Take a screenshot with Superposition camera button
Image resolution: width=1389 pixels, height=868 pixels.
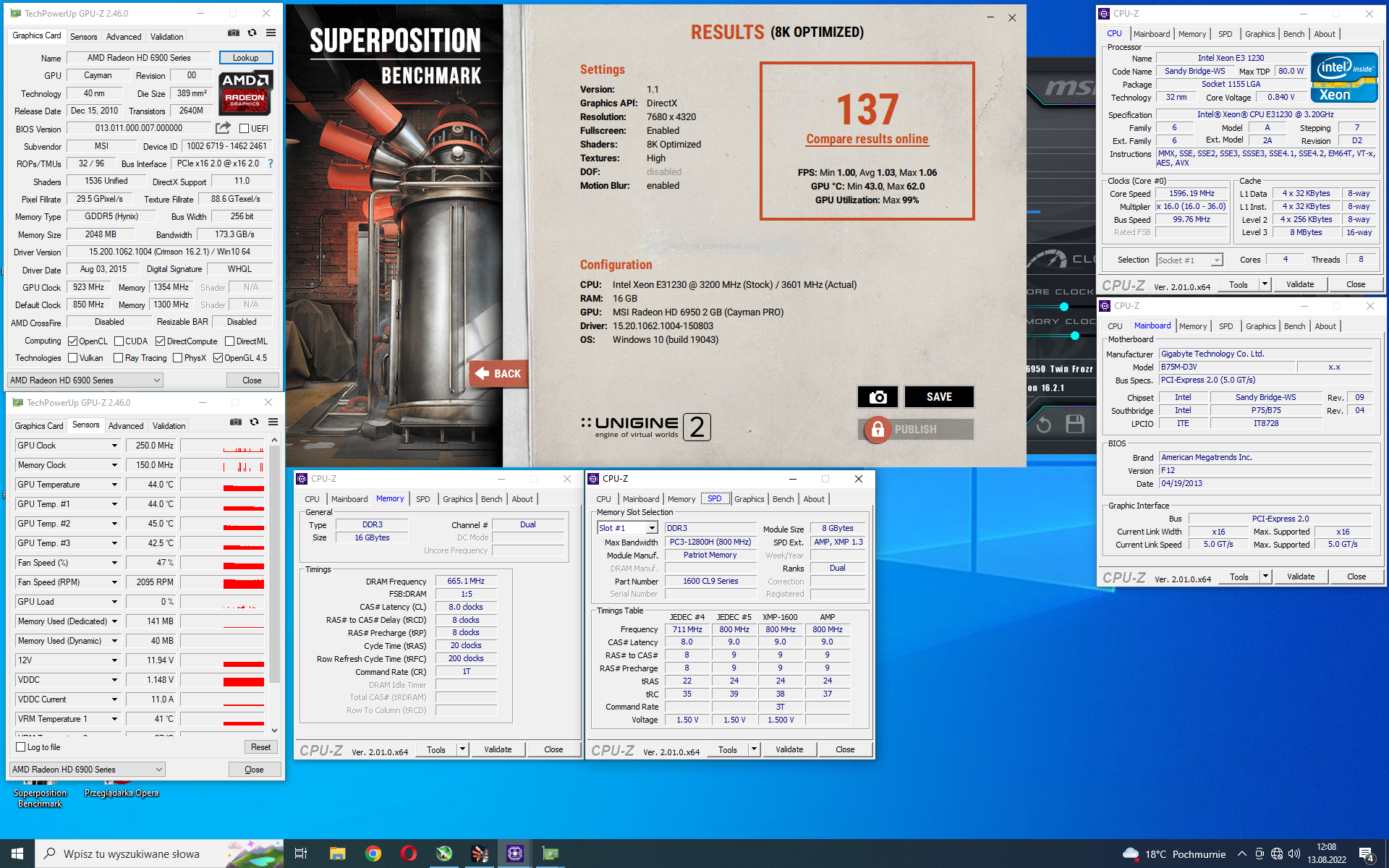(878, 397)
